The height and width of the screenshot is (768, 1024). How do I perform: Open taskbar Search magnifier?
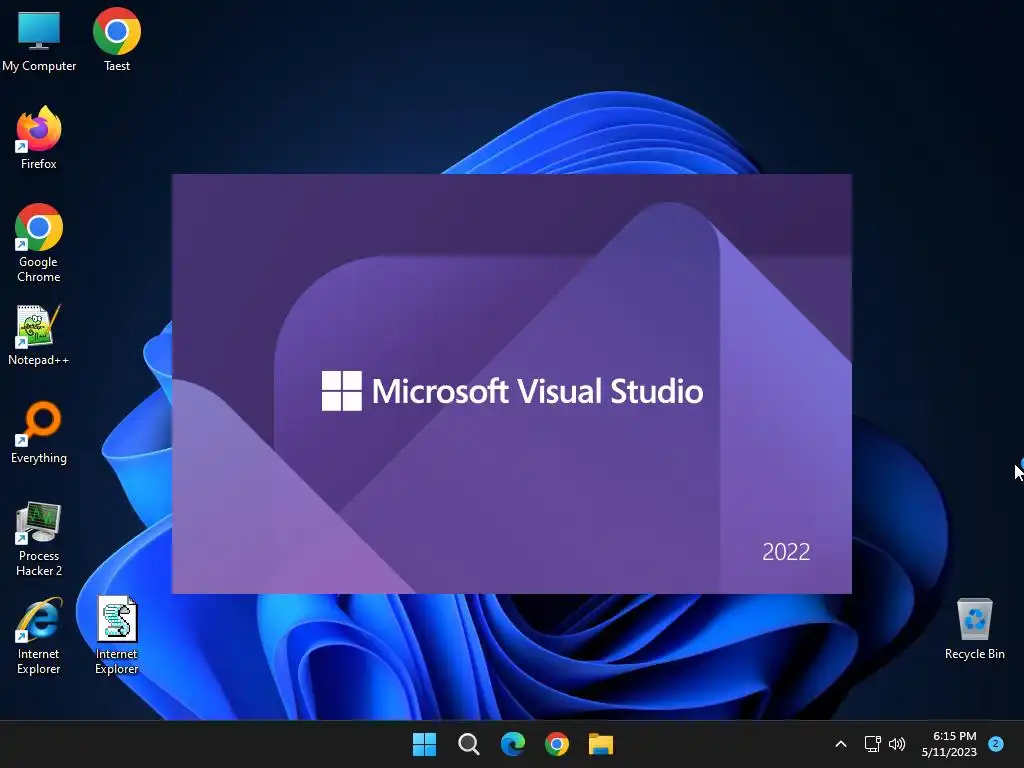coord(468,744)
